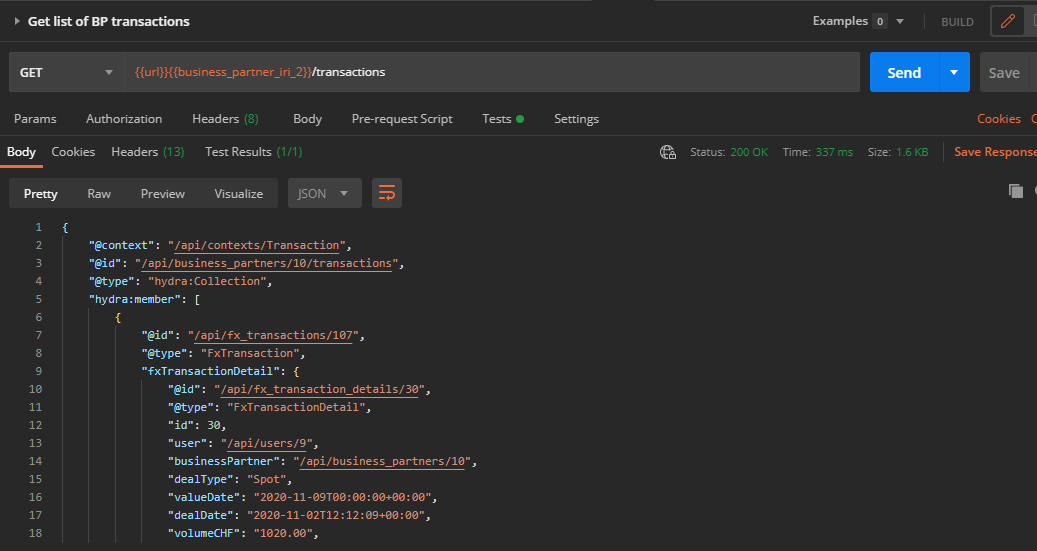
Task: Click the Save Response link
Action: (995, 152)
